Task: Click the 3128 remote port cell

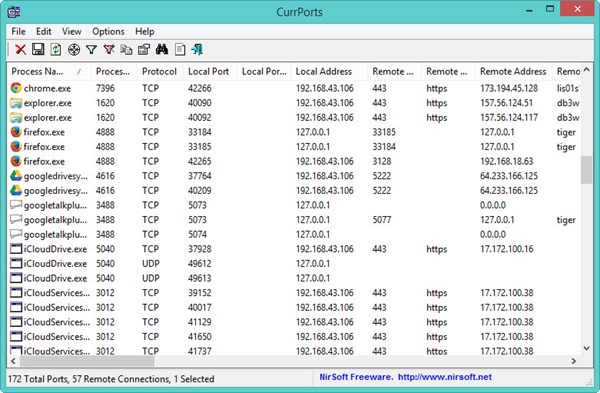Action: 382,161
